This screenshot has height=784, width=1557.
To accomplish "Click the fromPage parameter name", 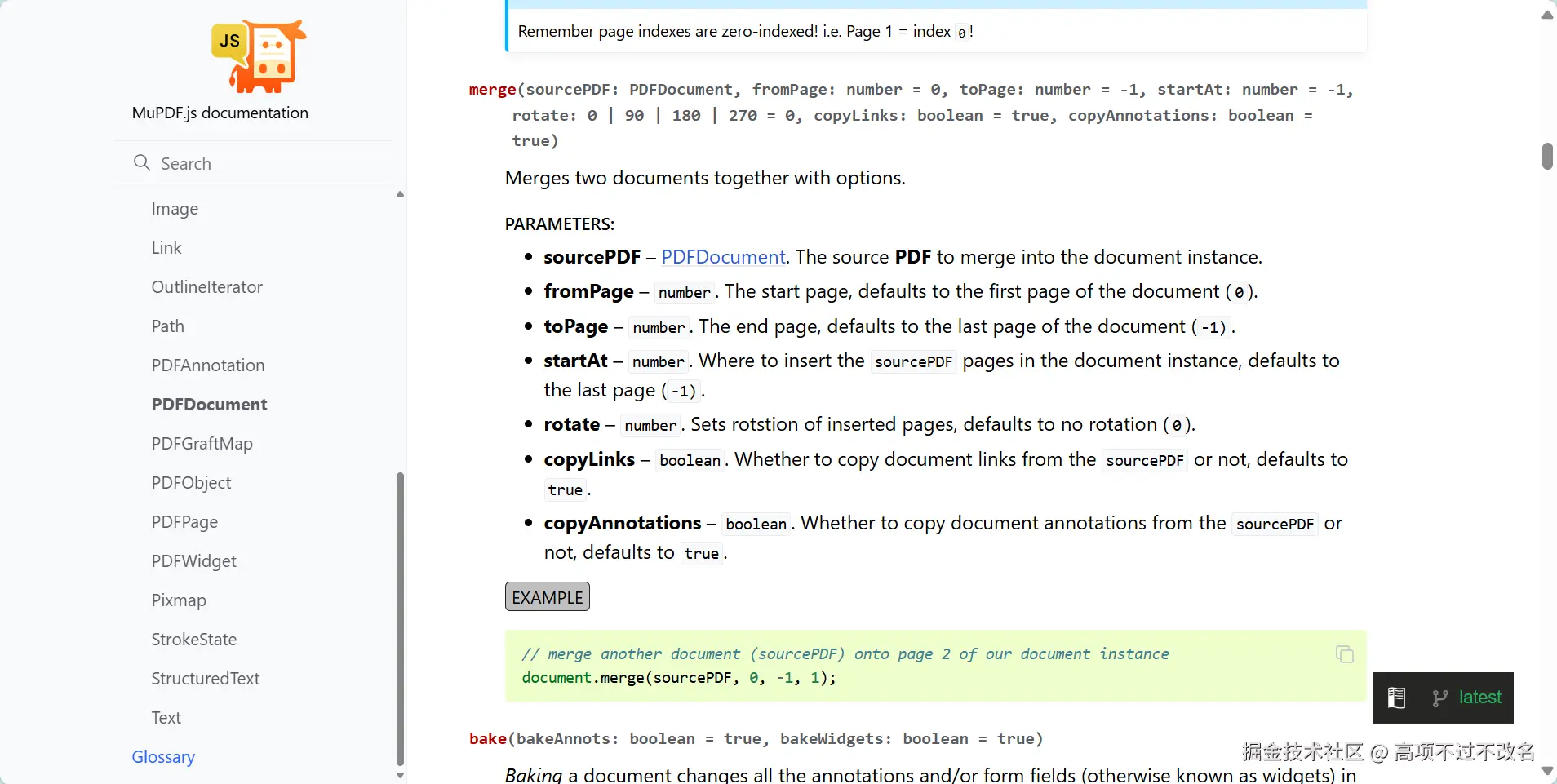I will pyautogui.click(x=589, y=291).
